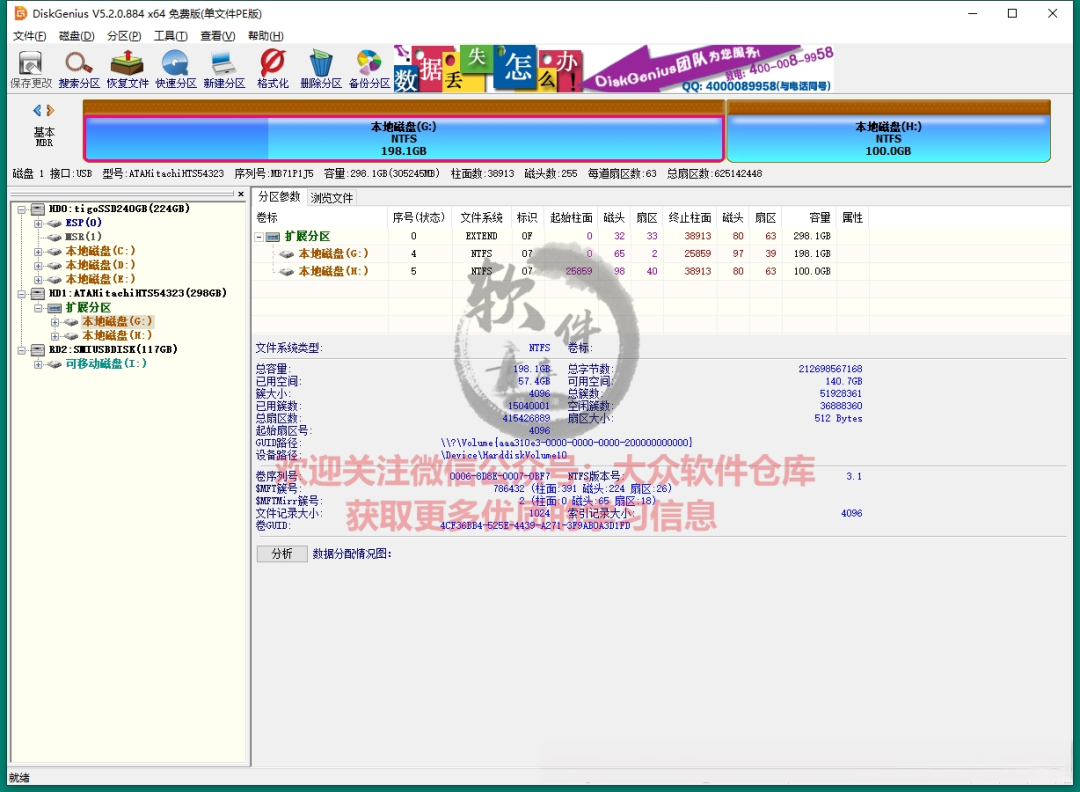Screen dimensions: 1080x792
Task: Select 本地磁盘(D:) in tree
Action: (101, 265)
